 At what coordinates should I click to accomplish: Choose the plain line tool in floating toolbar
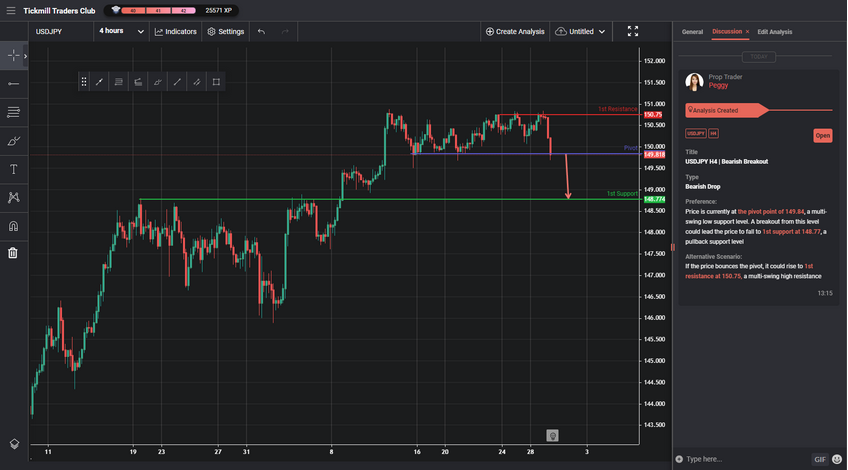tap(177, 82)
